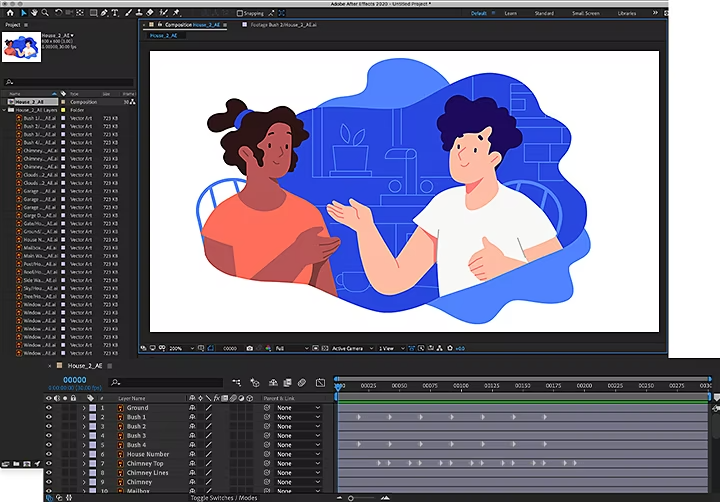This screenshot has width=720, height=502.
Task: Click the current timecode 00000 display
Action: (75, 380)
